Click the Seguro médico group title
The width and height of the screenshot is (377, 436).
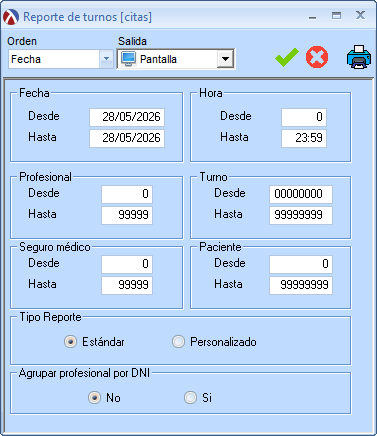(55, 247)
